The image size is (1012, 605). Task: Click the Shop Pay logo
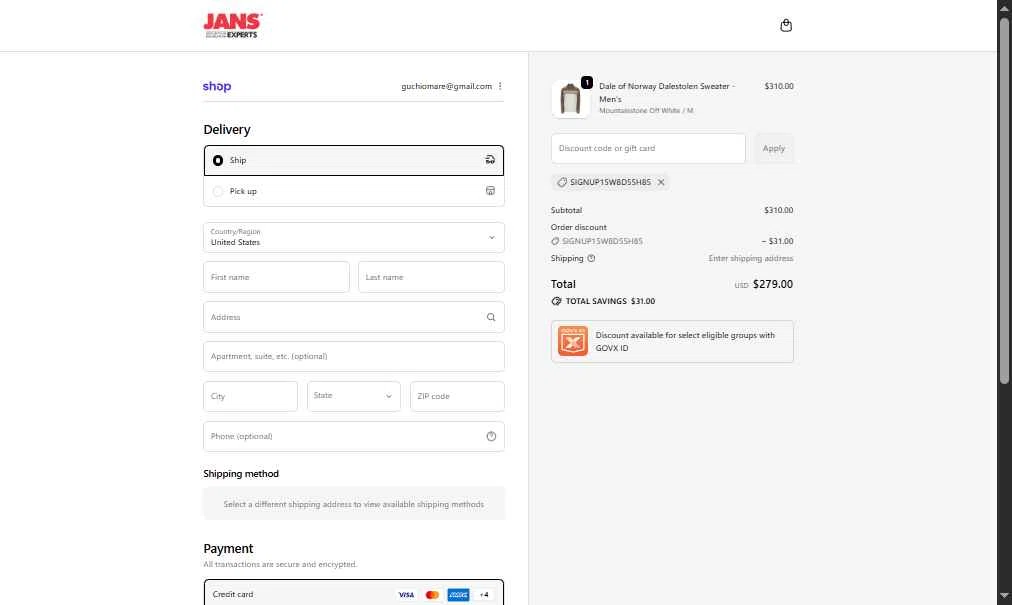tap(217, 86)
